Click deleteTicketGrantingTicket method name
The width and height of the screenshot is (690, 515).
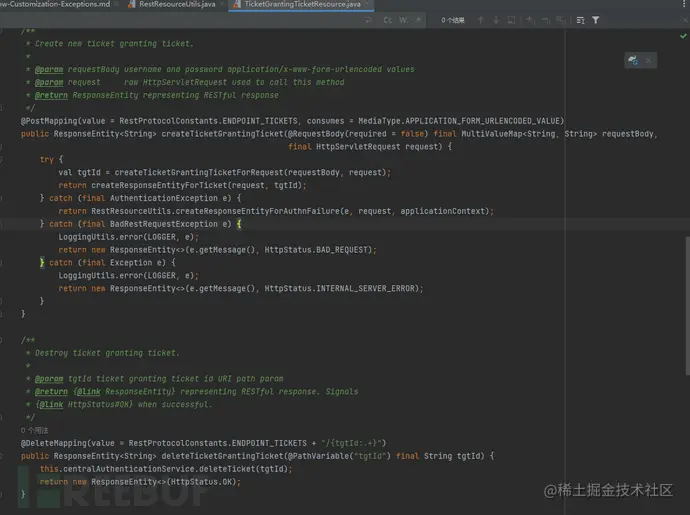coord(222,456)
